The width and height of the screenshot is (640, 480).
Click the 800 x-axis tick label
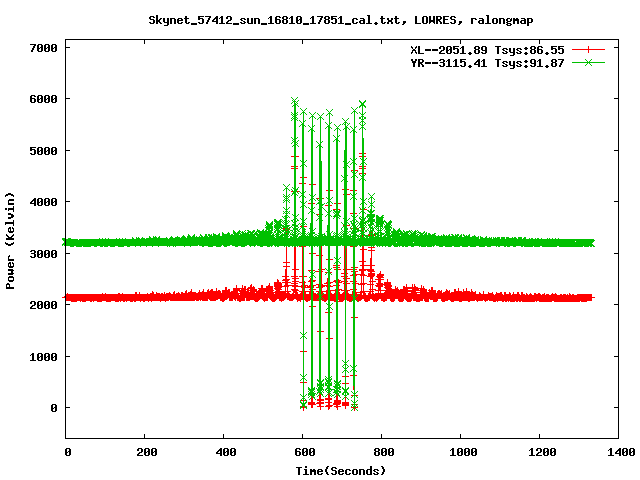click(x=384, y=452)
